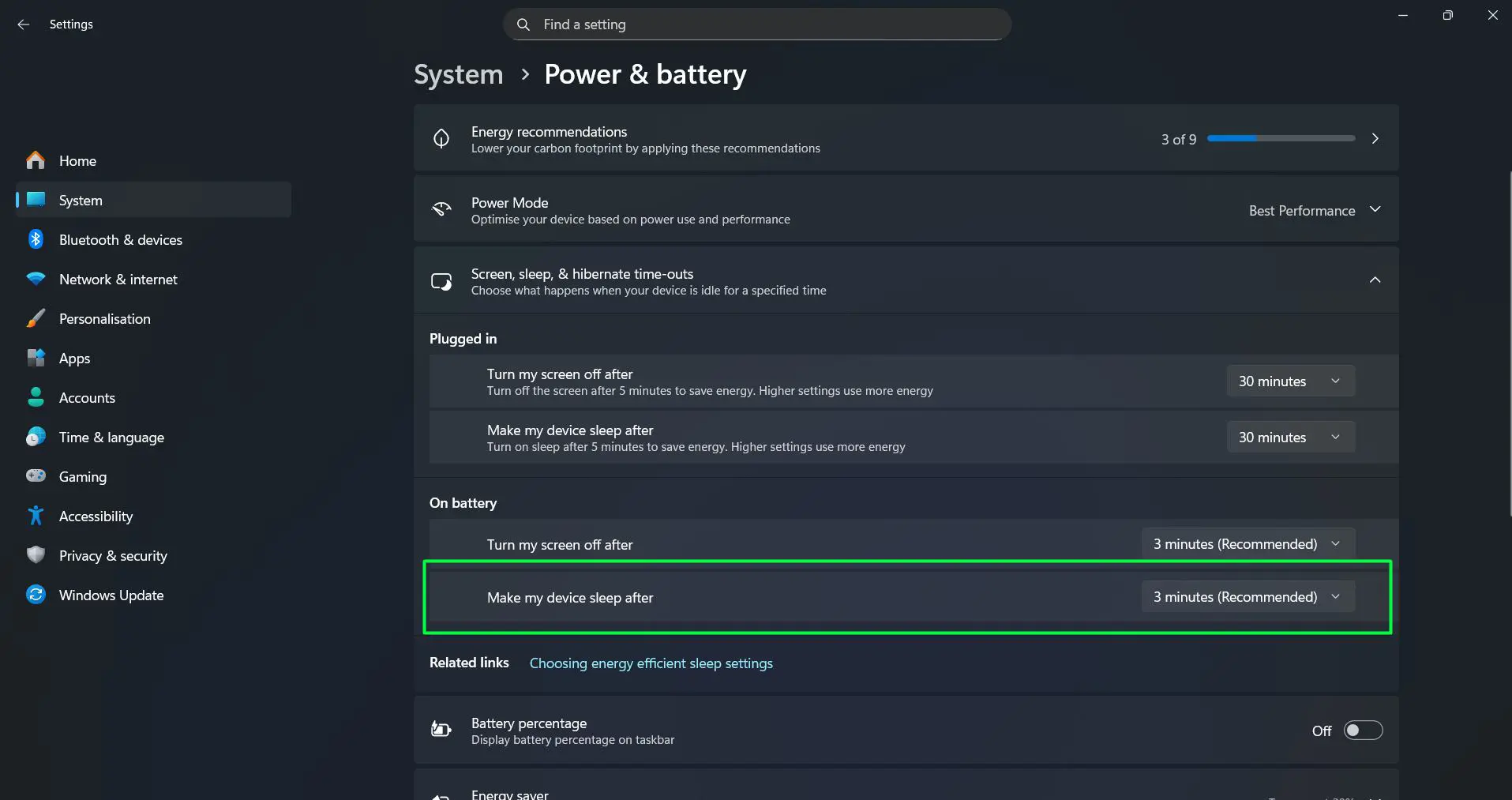This screenshot has height=800, width=1512.
Task: Open on-battery device sleep dropdown
Action: (x=1247, y=596)
